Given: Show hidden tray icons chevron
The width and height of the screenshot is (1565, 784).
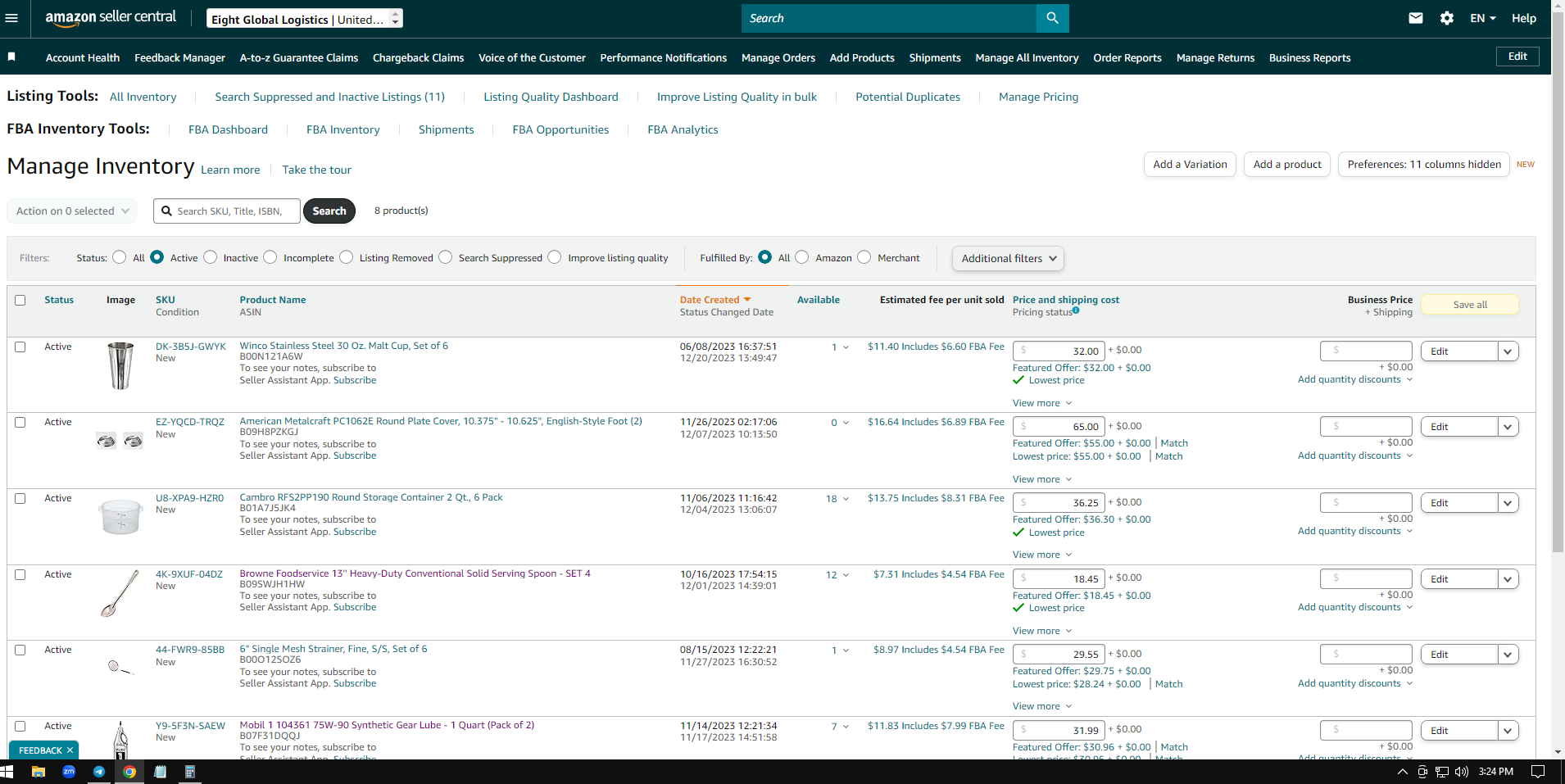Looking at the screenshot, I should 1402,772.
